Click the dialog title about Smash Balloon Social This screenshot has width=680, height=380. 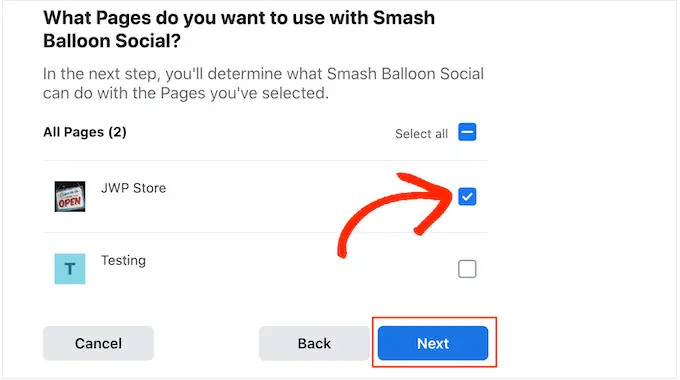pos(239,29)
